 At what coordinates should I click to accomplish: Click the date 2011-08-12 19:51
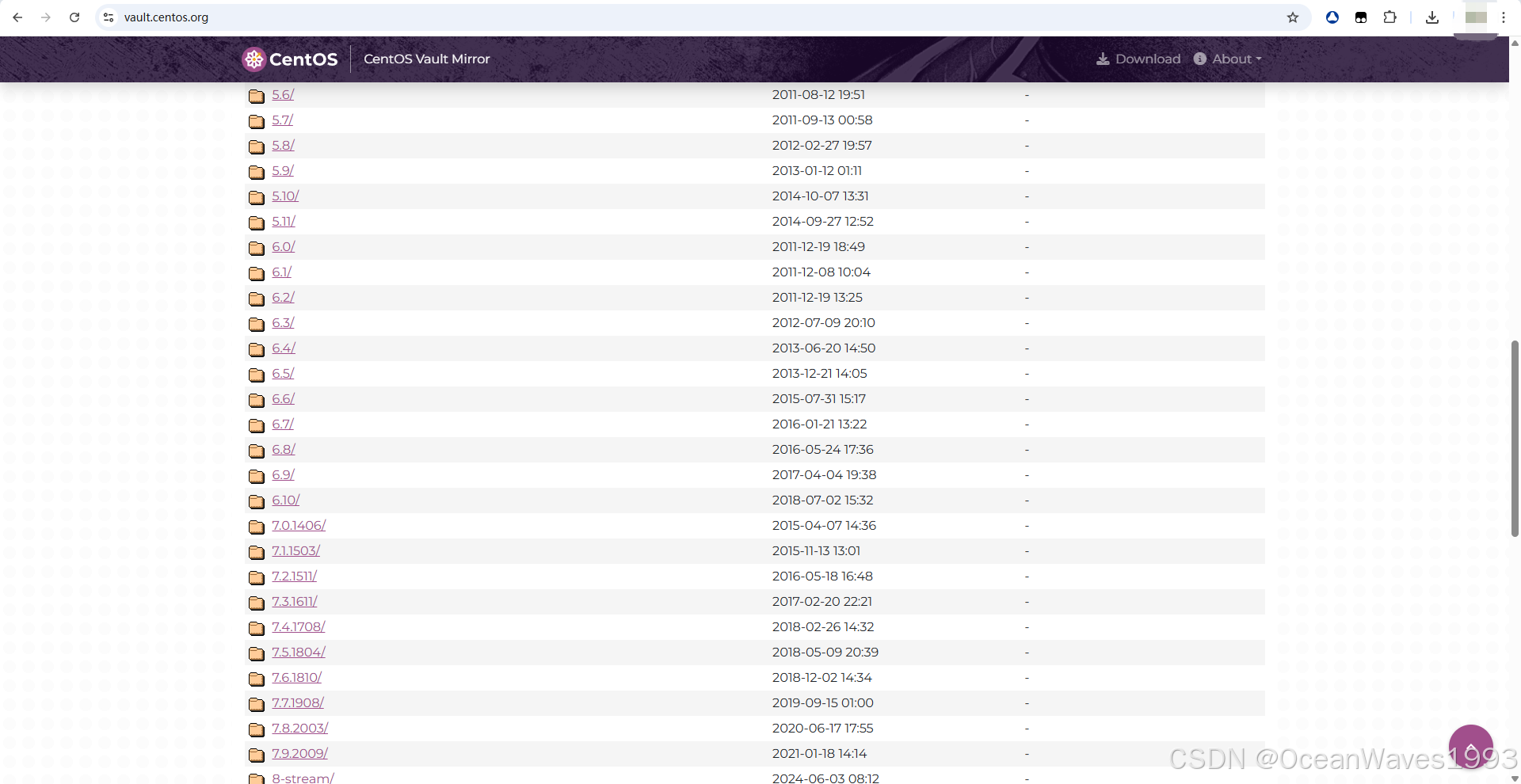pos(818,94)
